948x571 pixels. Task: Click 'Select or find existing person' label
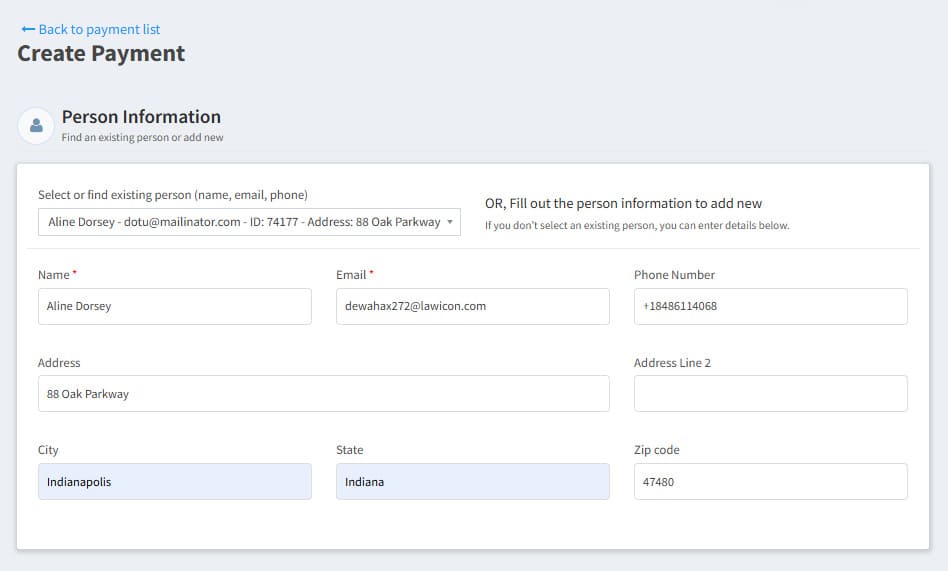click(173, 195)
